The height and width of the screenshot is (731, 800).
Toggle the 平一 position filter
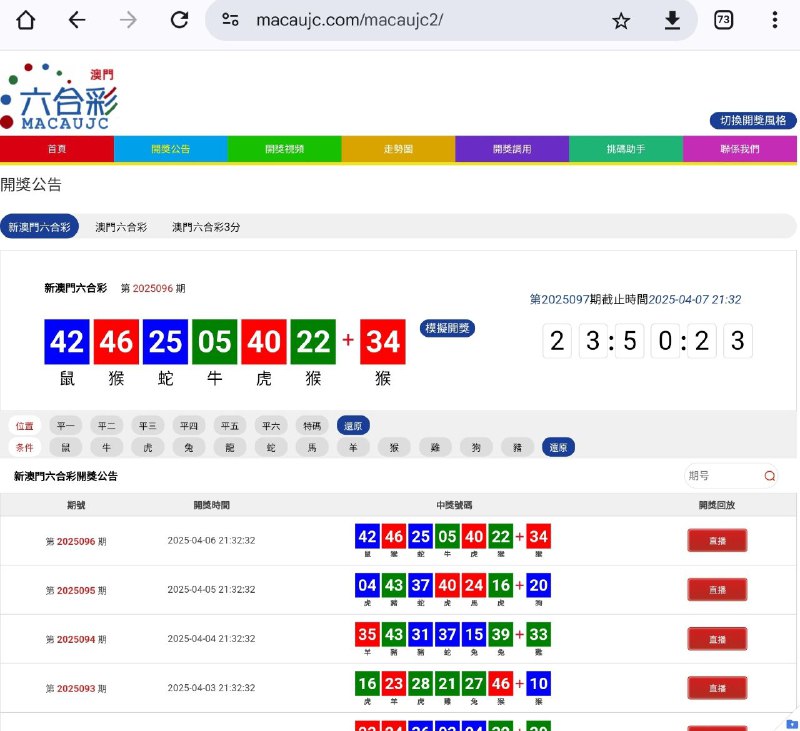pyautogui.click(x=65, y=425)
